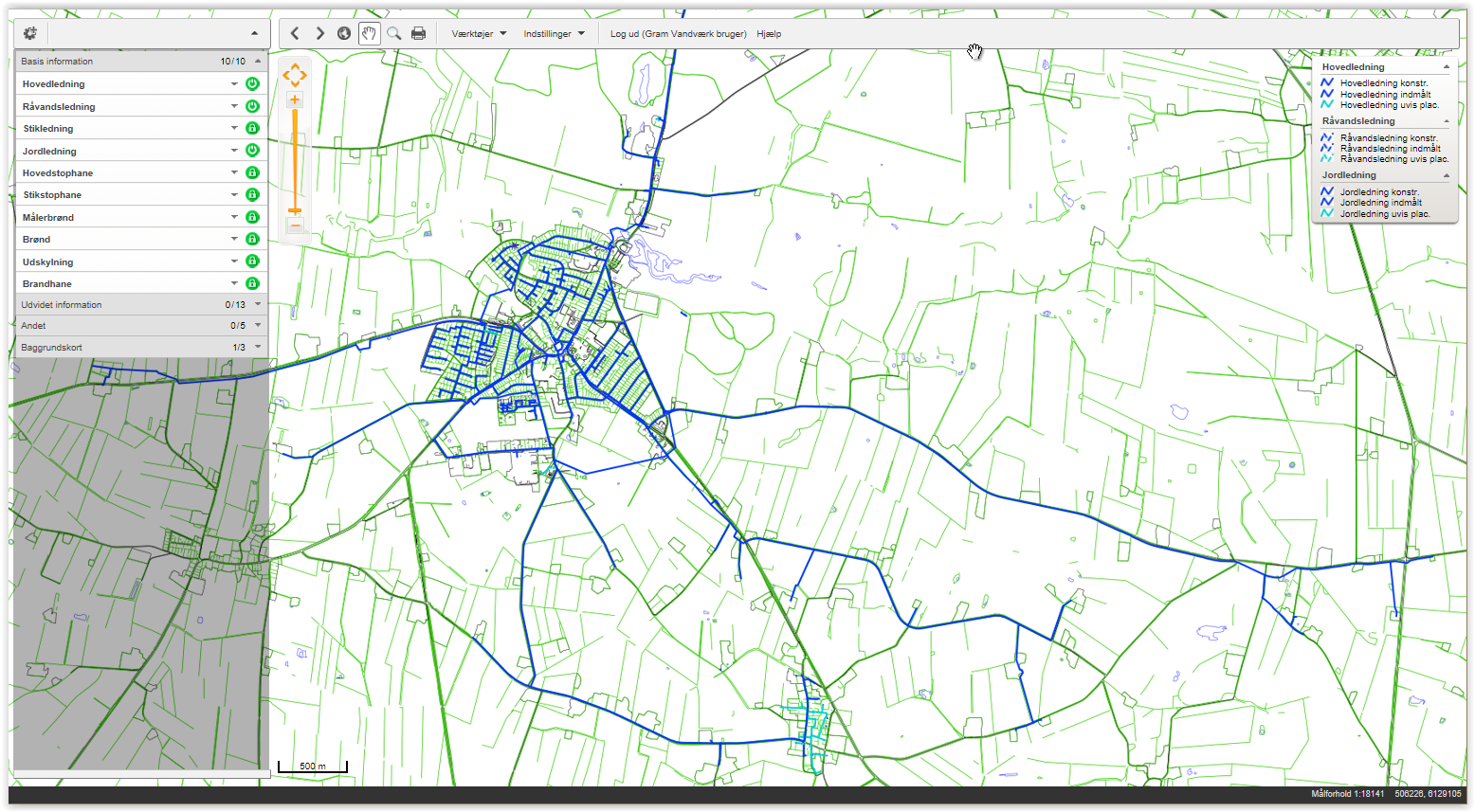
Task: Click the Målforhold 1:18141 scale text
Action: (1347, 794)
